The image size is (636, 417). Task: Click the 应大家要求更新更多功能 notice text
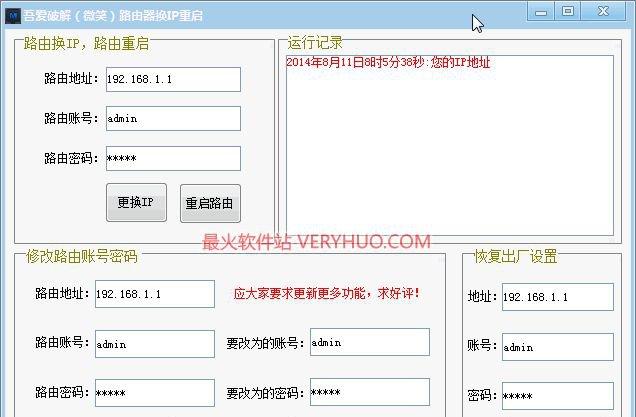point(327,293)
